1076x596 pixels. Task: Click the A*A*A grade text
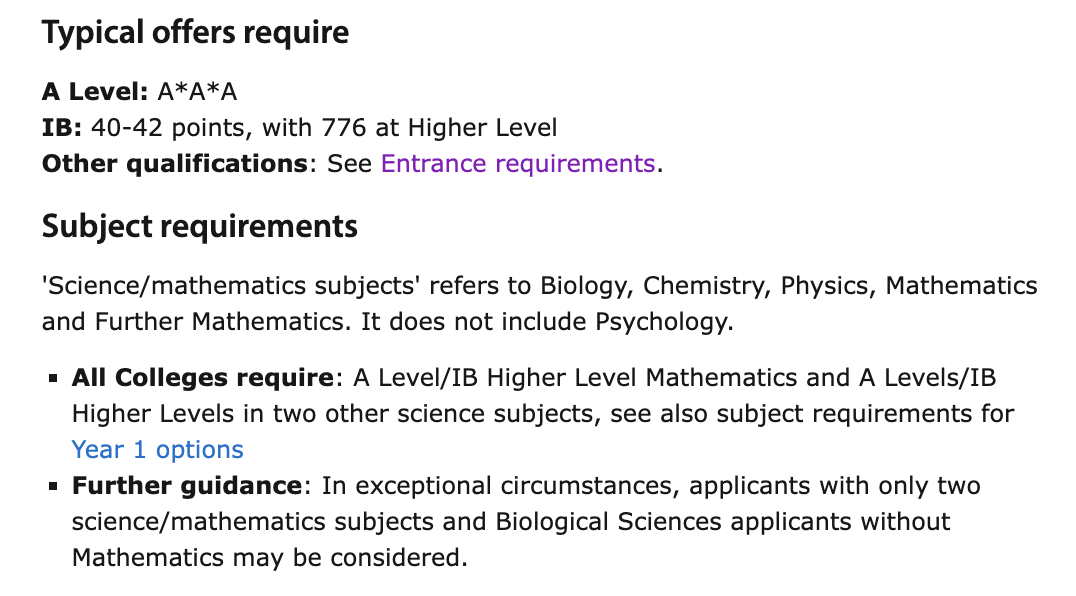pos(198,91)
